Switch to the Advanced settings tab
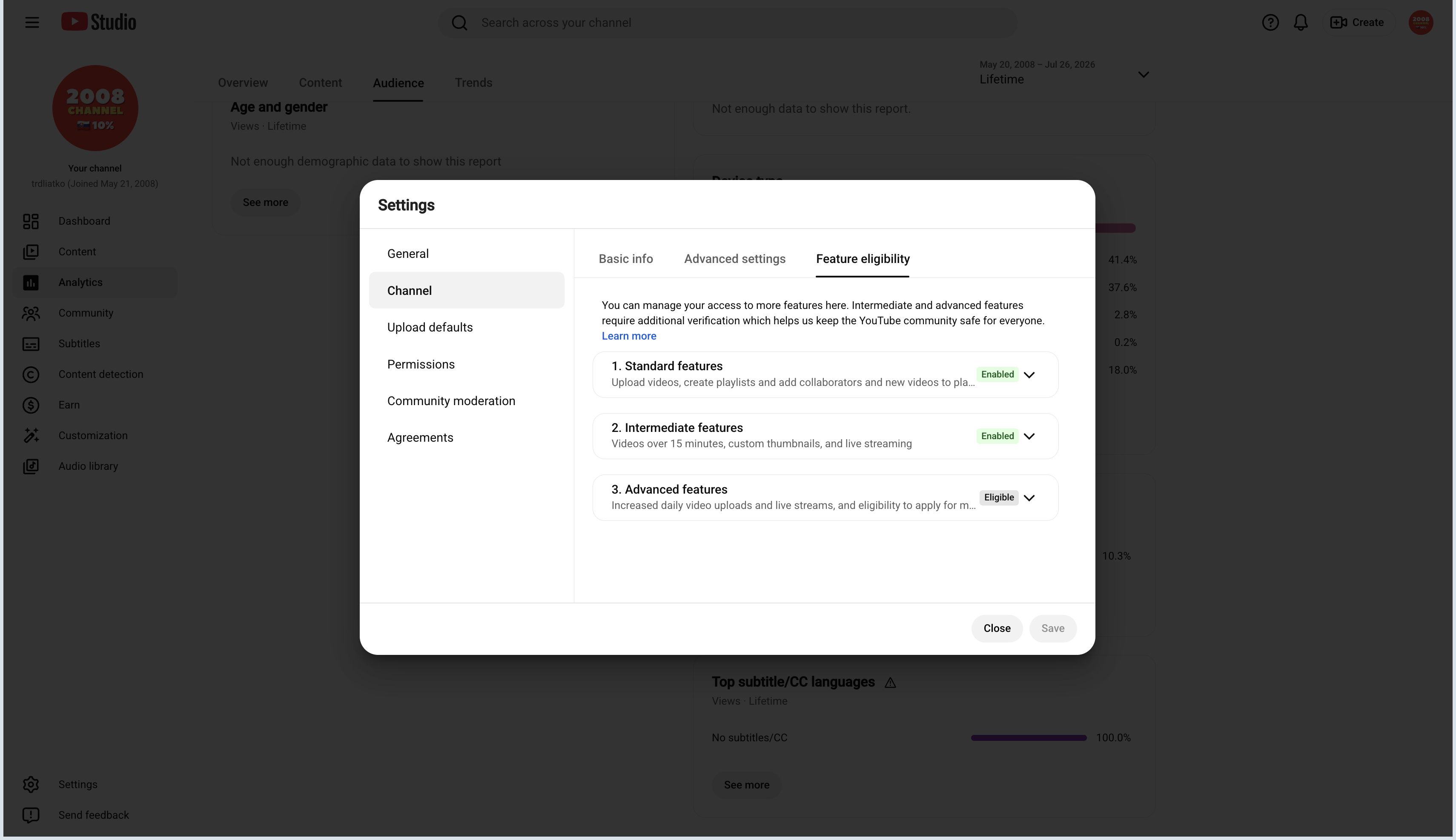1456x840 pixels. [735, 259]
